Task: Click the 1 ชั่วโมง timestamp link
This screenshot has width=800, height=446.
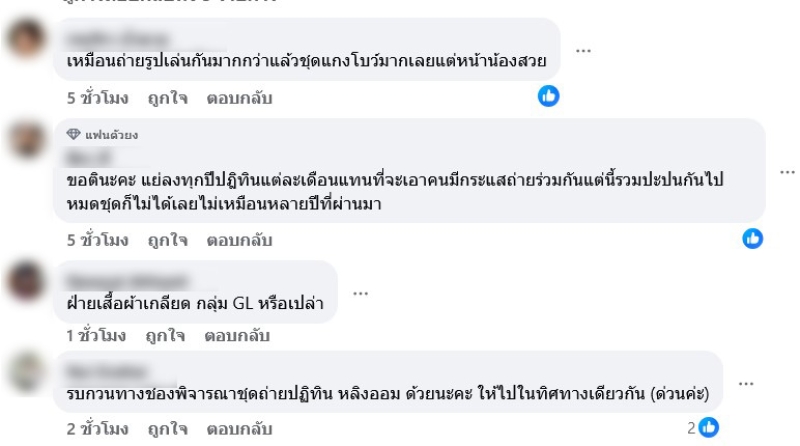Action: click(x=98, y=336)
